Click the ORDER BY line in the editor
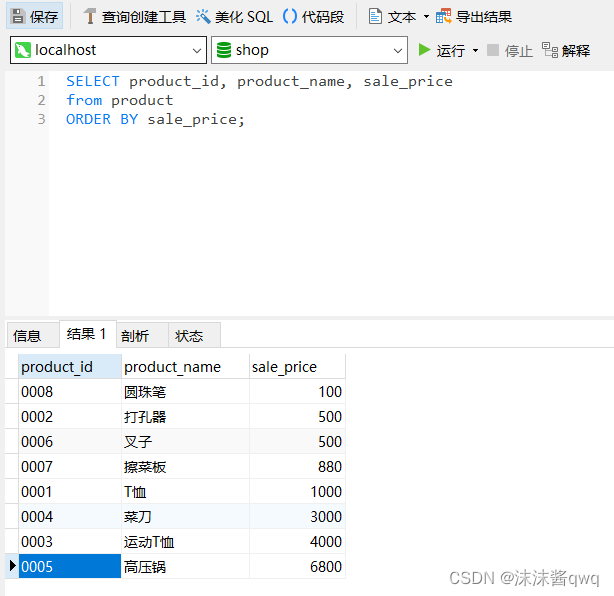Viewport: 614px width, 596px height. [155, 119]
